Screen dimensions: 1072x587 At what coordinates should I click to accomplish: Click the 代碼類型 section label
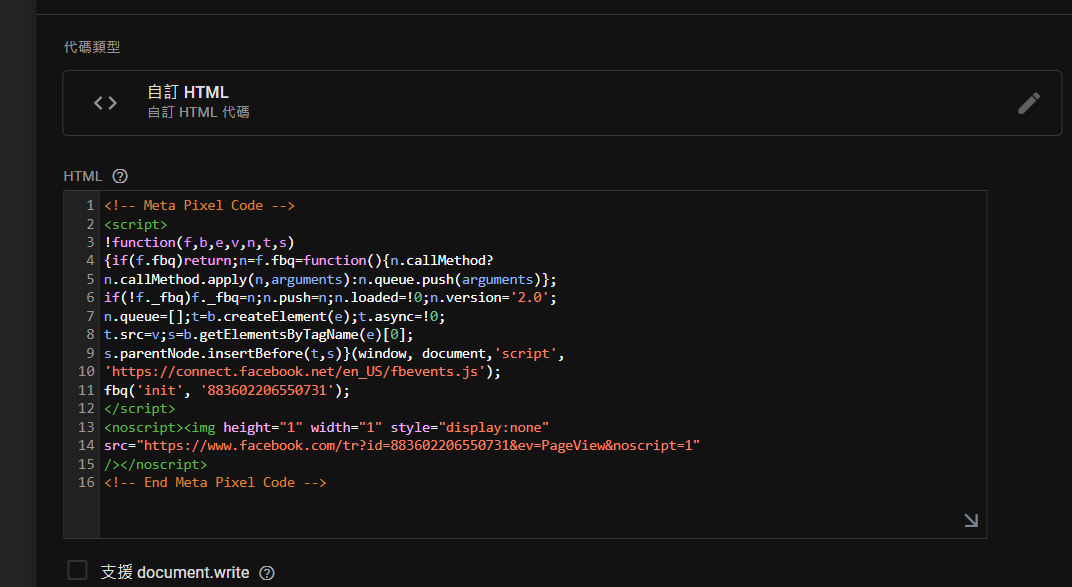click(x=92, y=47)
